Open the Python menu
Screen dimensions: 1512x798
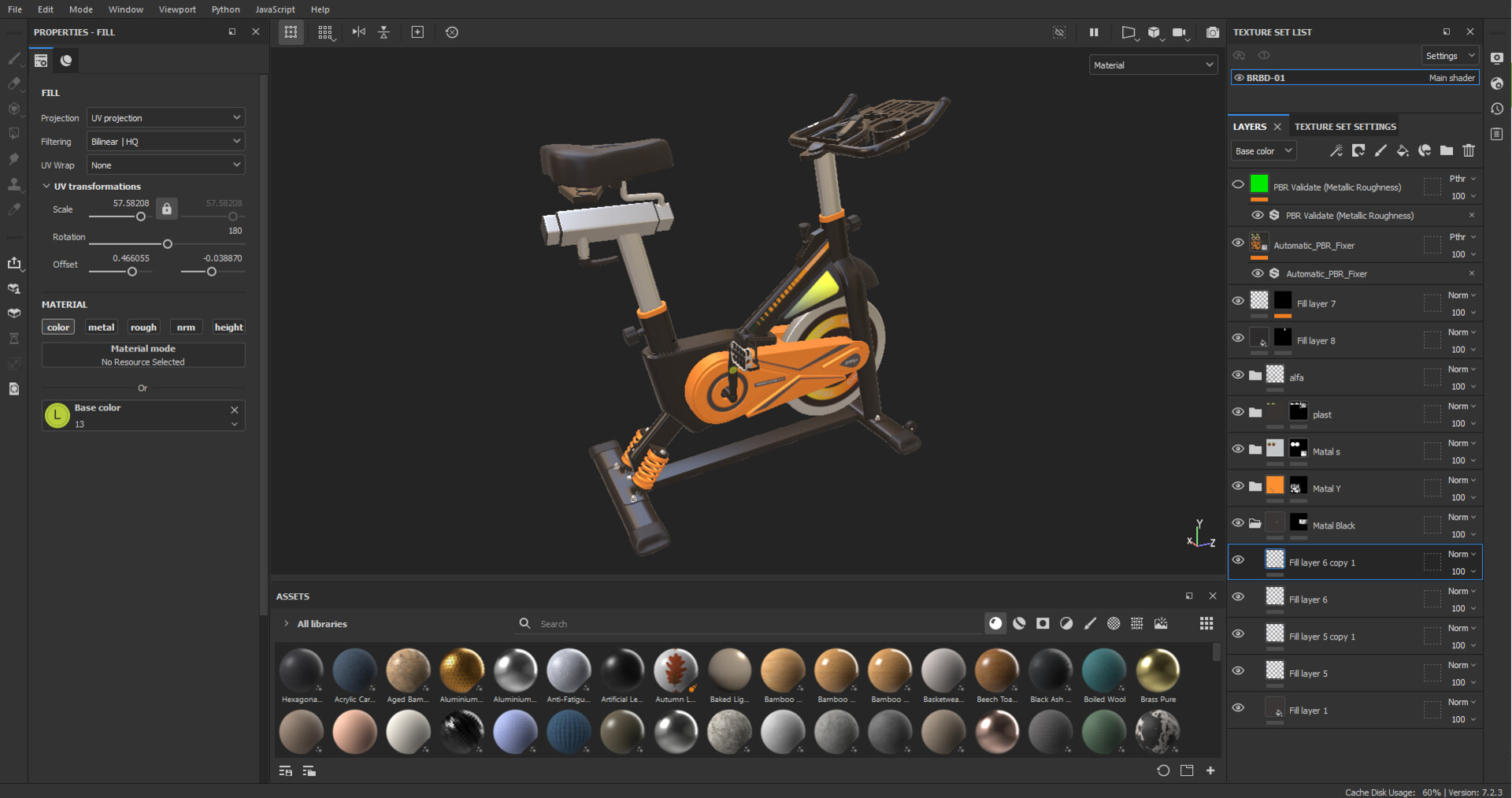(x=225, y=9)
